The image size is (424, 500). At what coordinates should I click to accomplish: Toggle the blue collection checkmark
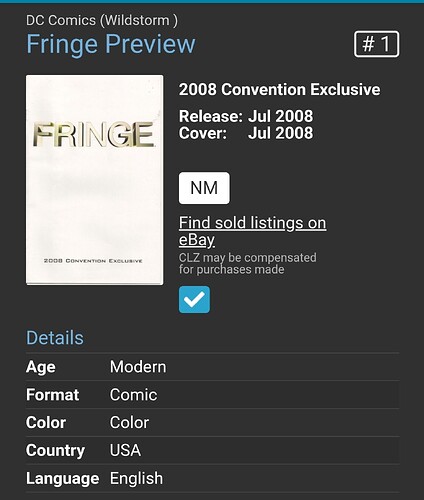tap(194, 299)
